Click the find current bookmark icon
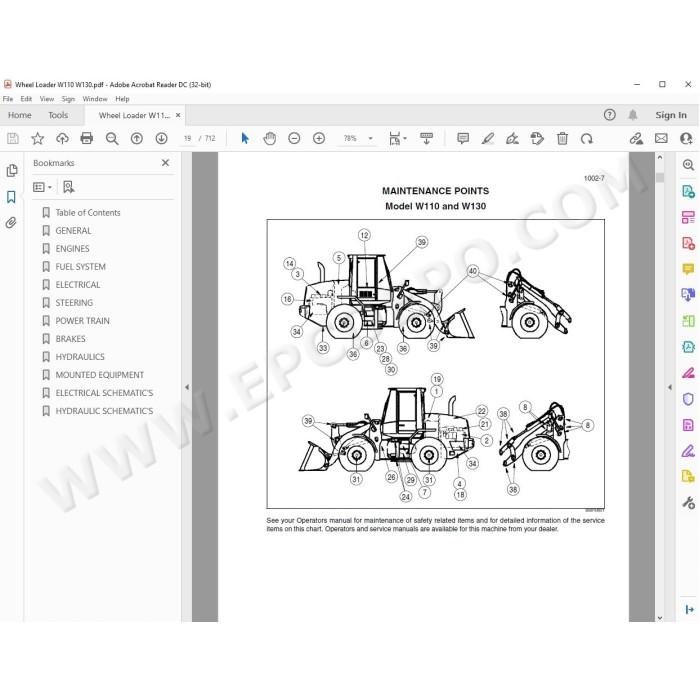This screenshot has height=700, width=700. click(x=68, y=187)
